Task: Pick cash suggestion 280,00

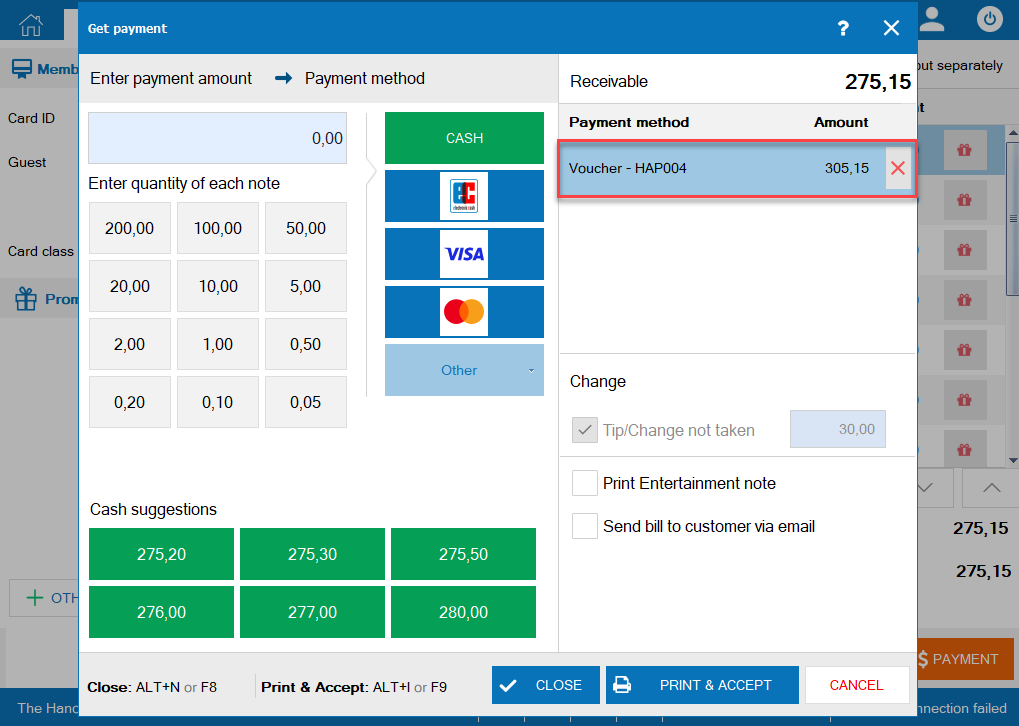Action: tap(463, 612)
